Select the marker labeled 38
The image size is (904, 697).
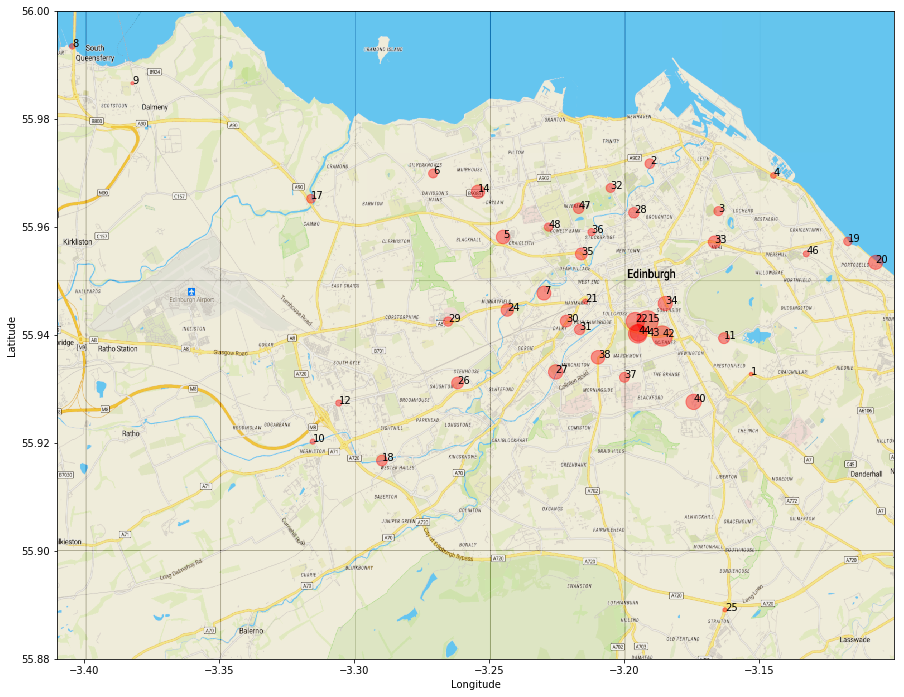598,357
